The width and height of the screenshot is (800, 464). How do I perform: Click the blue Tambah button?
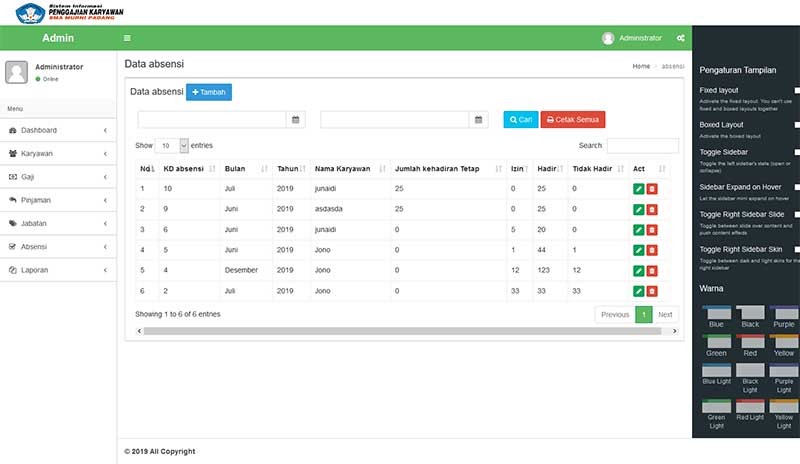(x=209, y=92)
